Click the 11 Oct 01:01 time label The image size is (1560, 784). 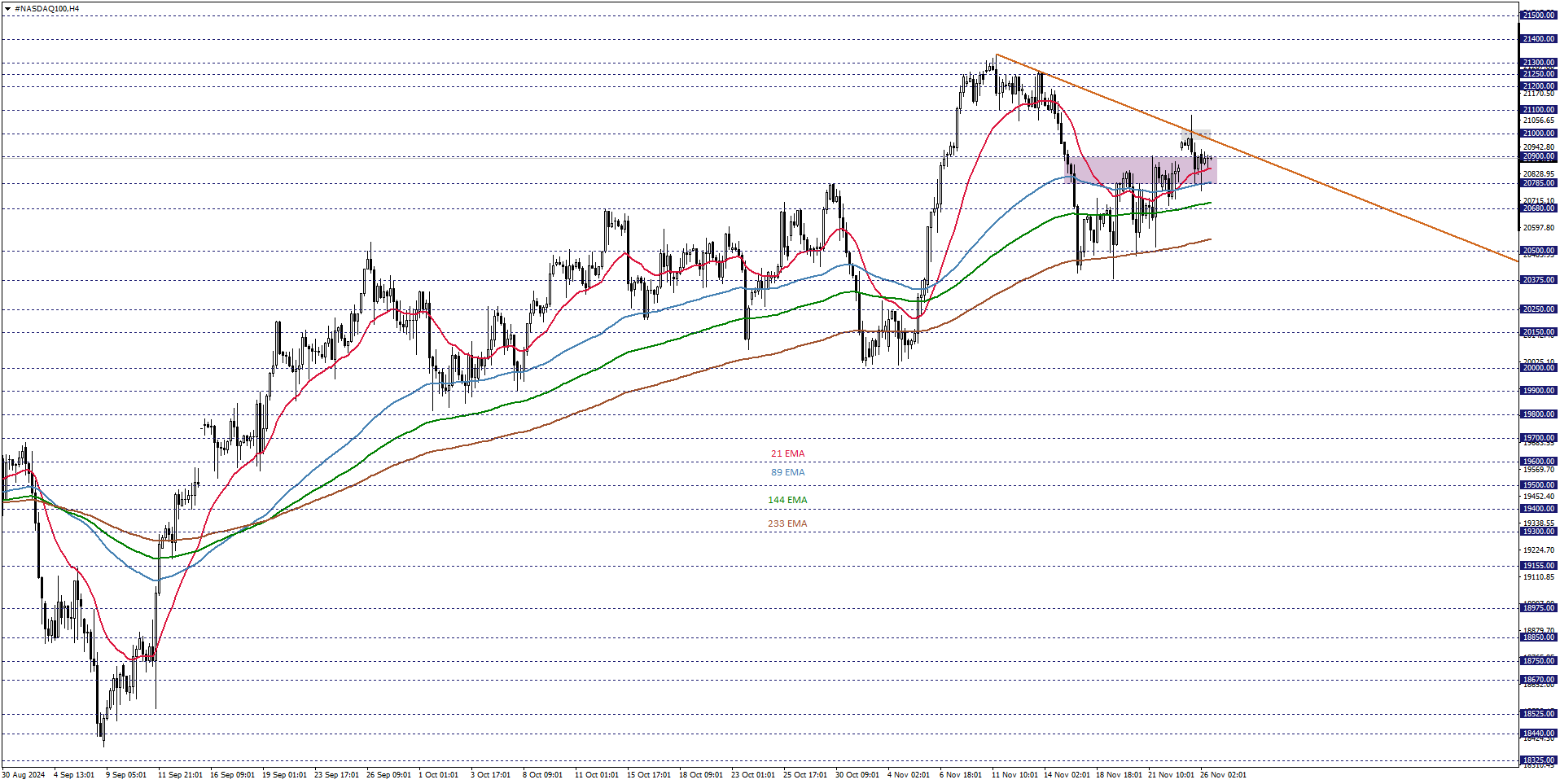click(x=597, y=775)
